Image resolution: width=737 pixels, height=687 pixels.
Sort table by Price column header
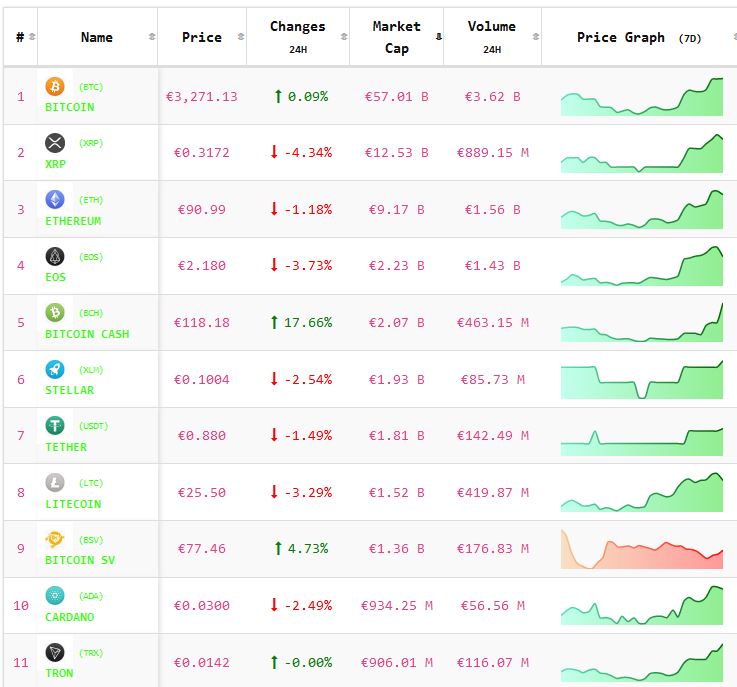pyautogui.click(x=202, y=37)
